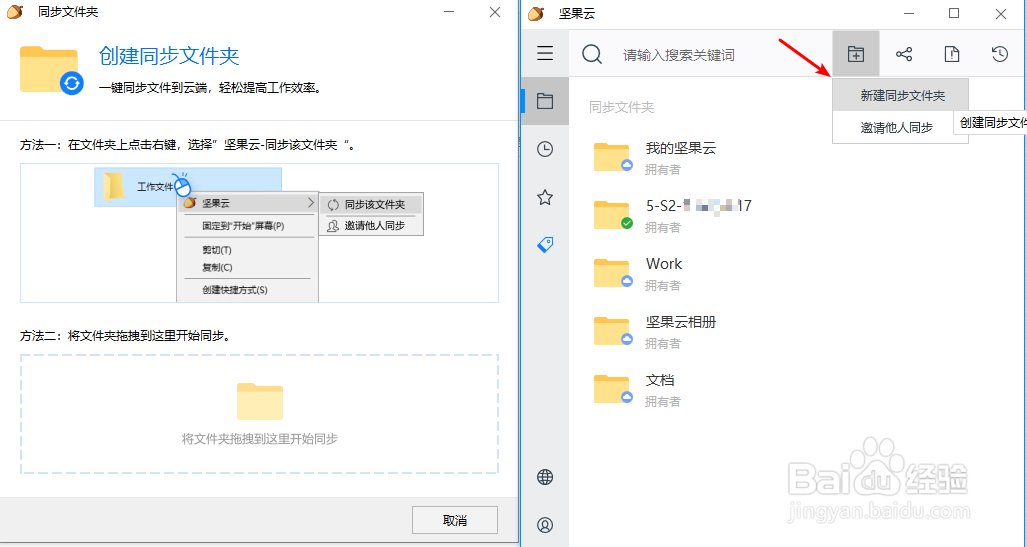
Task: Click the Work folder icon
Action: (612, 273)
